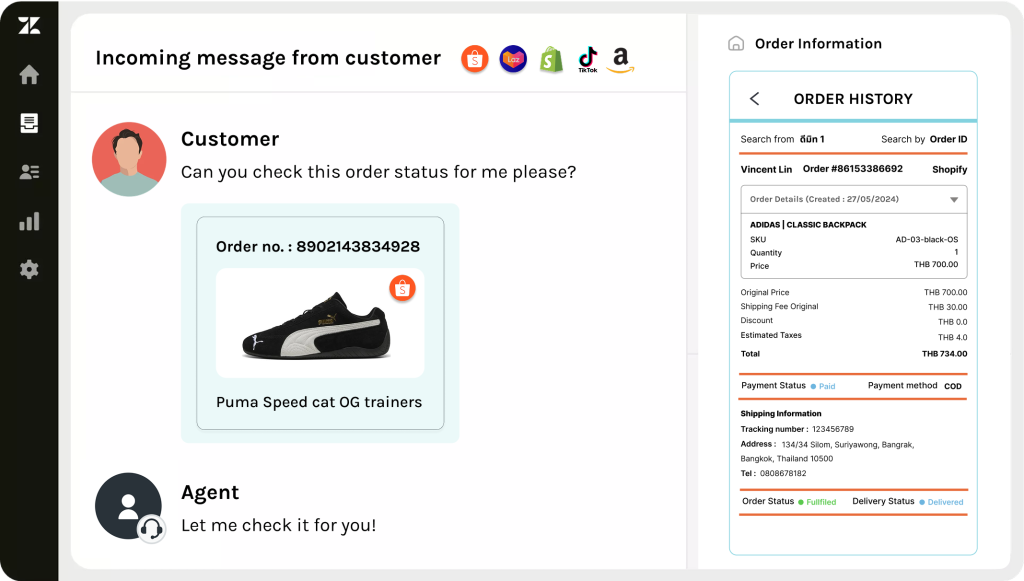Open the Puma Speed cat shoe image
Screen dimensions: 1024x581
317,324
